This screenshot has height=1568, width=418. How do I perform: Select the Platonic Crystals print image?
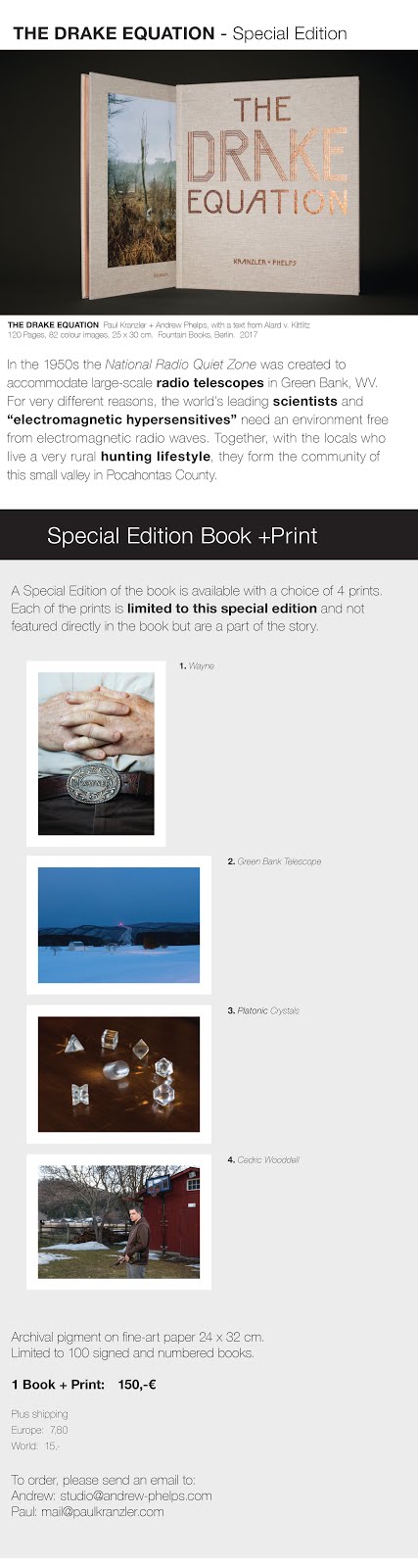(x=118, y=1074)
